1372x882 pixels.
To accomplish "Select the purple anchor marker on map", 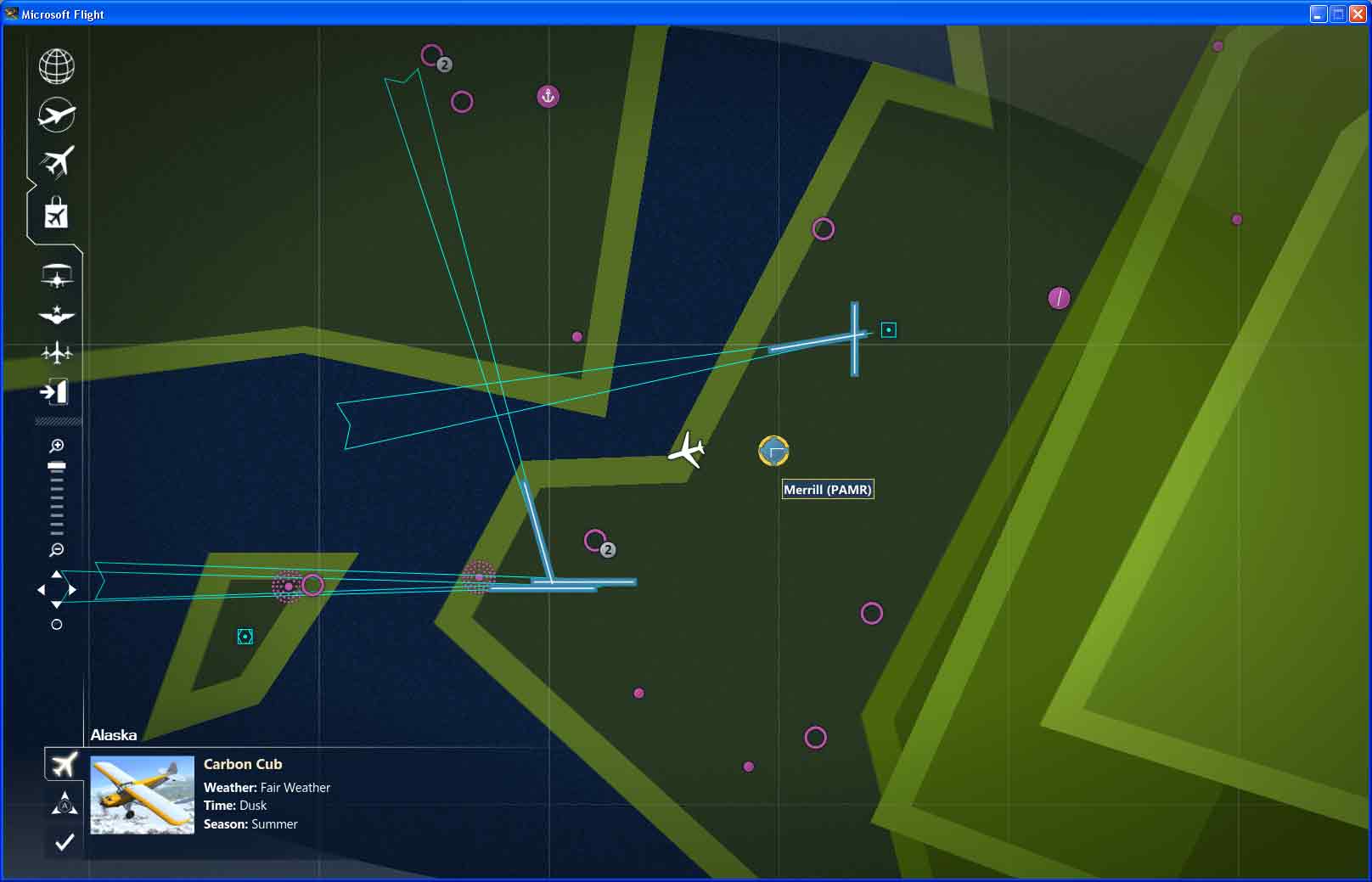I will click(548, 96).
